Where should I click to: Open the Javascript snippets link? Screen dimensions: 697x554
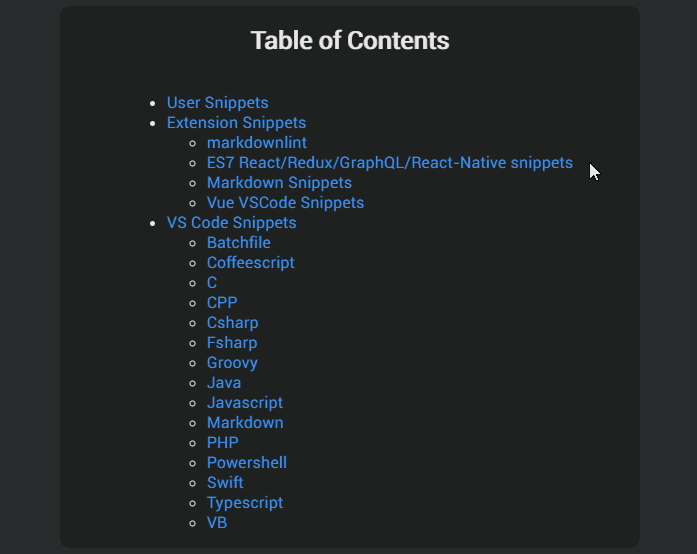(244, 403)
